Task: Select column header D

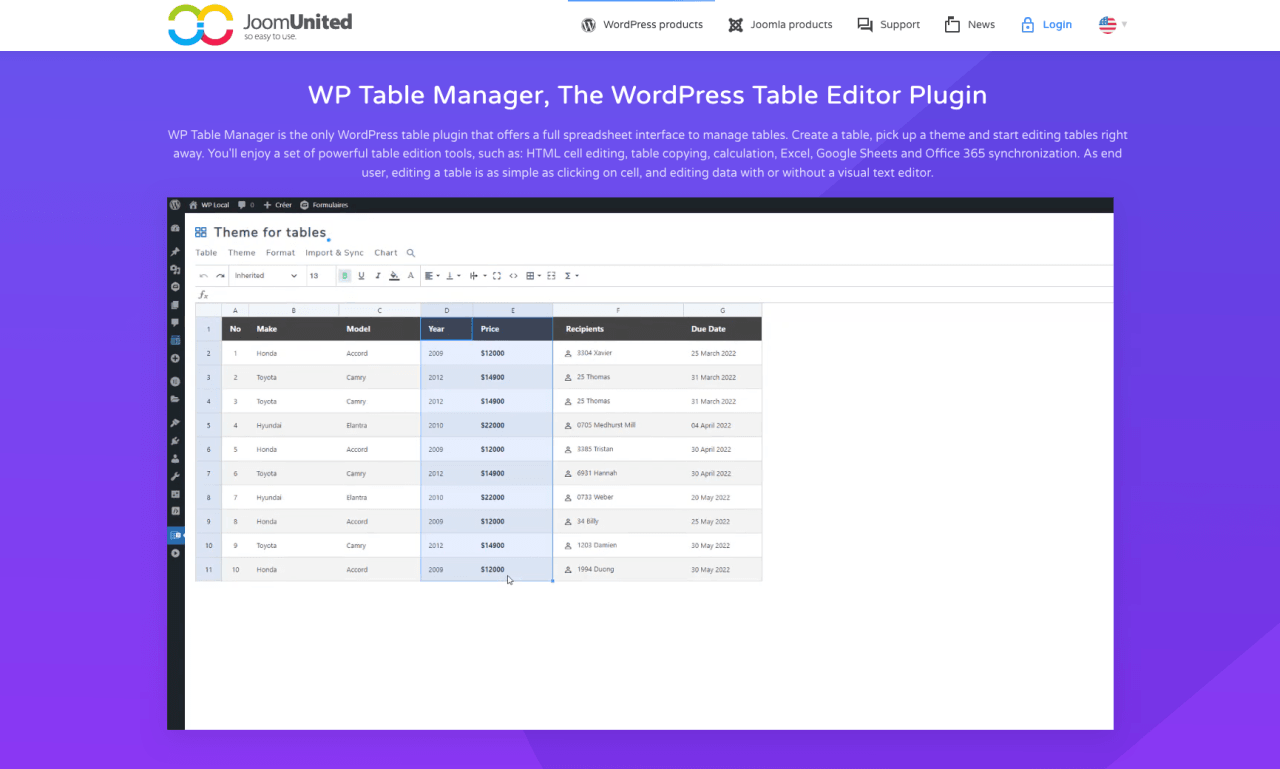Action: [x=446, y=310]
